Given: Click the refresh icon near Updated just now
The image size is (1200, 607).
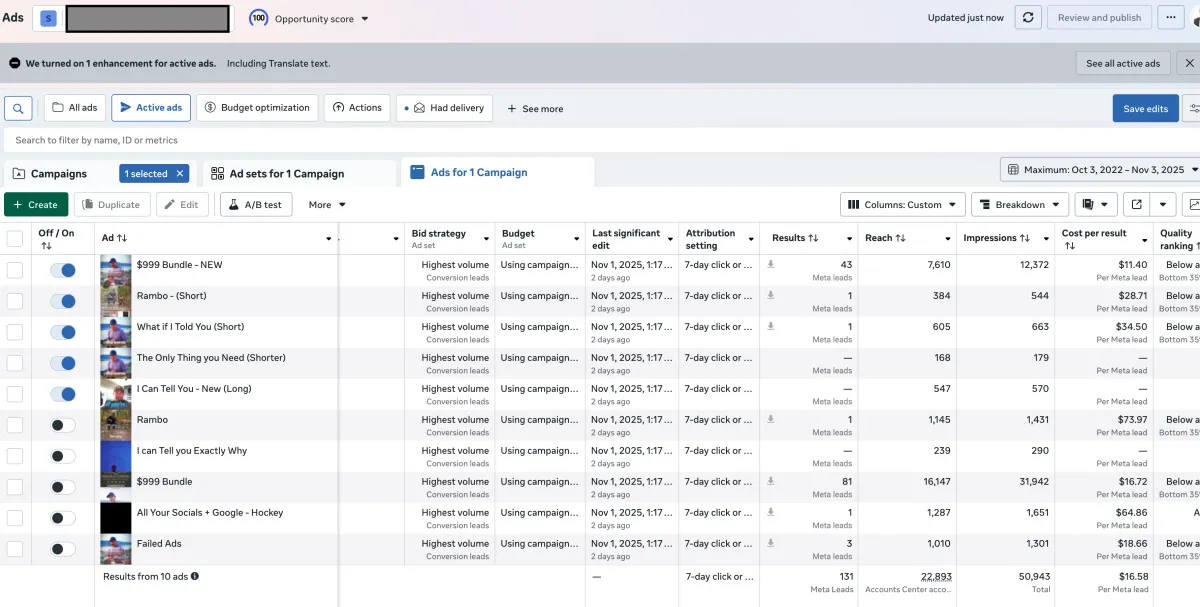Looking at the screenshot, I should click(x=1027, y=18).
